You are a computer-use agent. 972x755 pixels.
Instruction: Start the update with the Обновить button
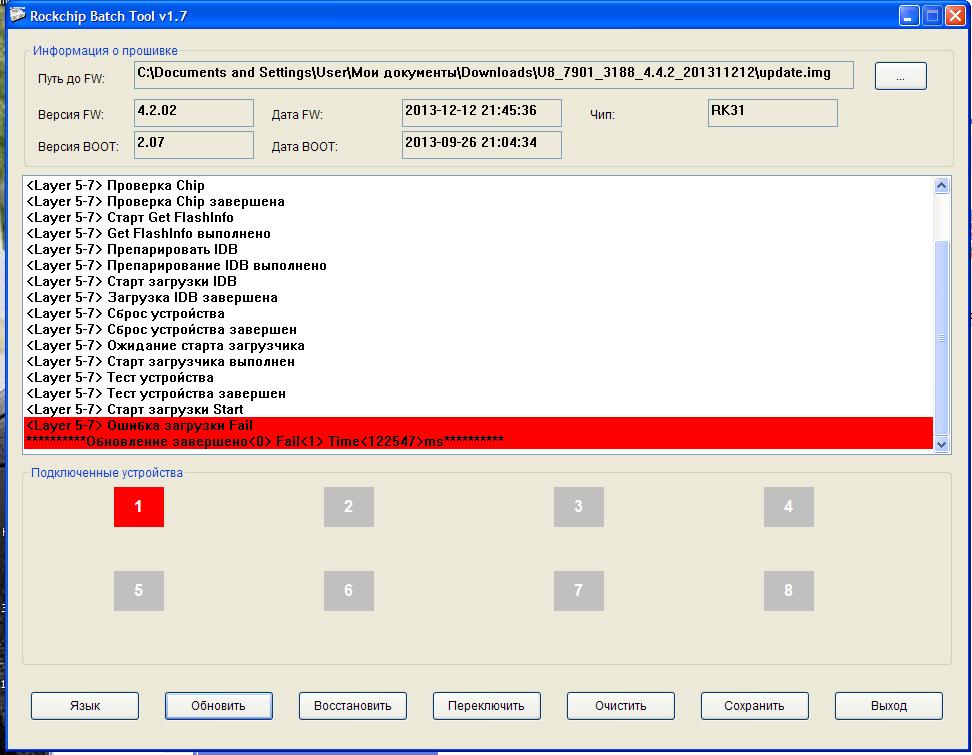[218, 705]
